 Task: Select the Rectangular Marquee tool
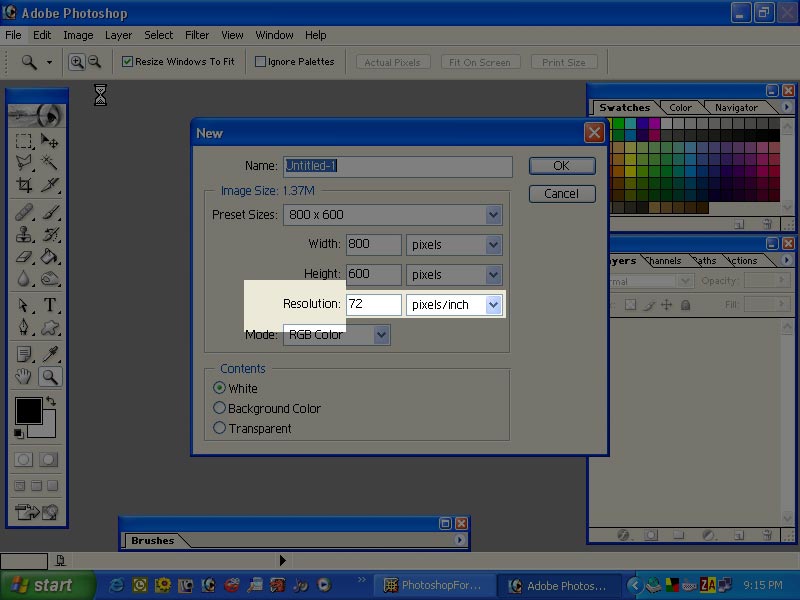click(x=24, y=141)
